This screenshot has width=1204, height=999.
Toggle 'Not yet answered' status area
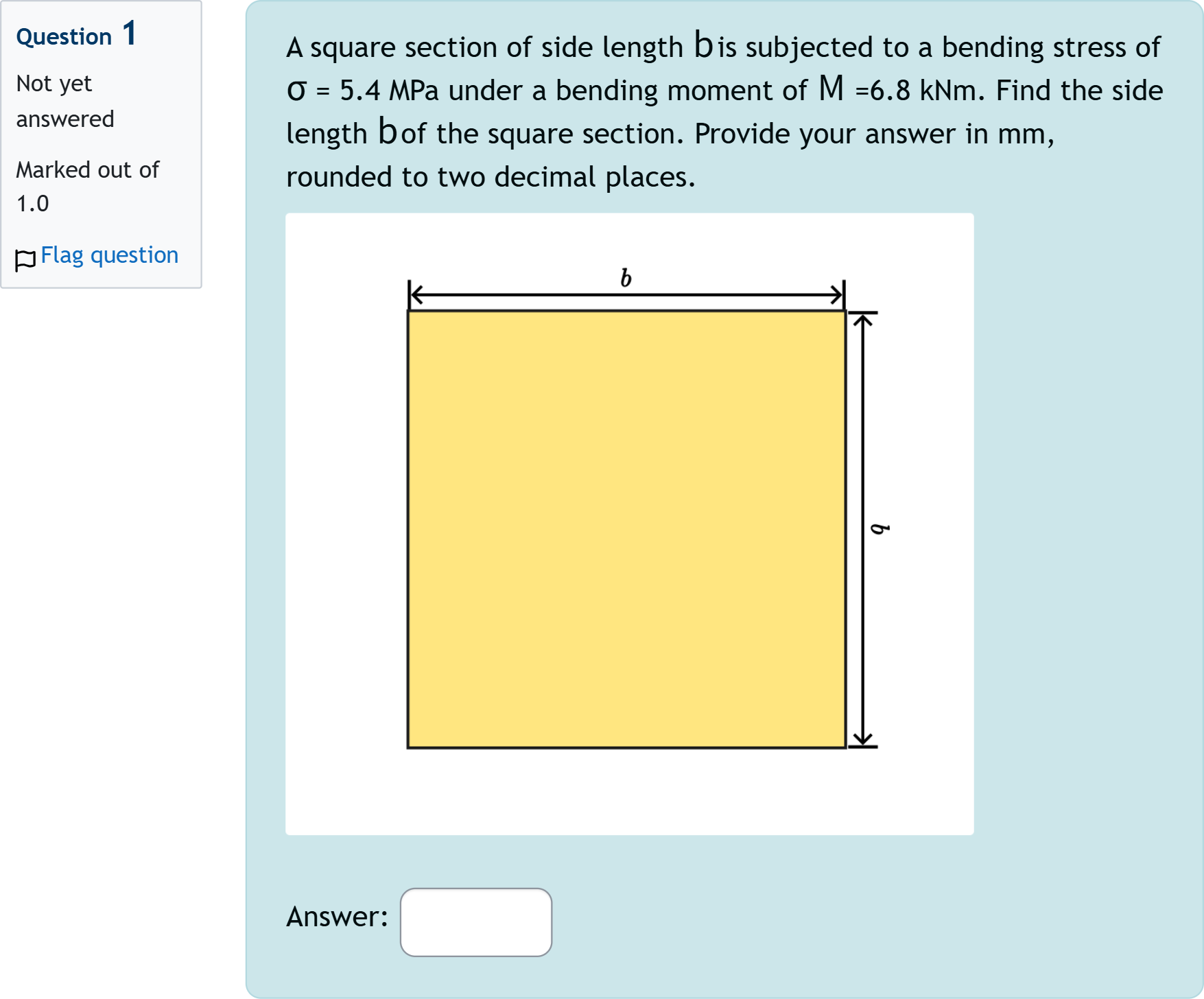tap(65, 100)
